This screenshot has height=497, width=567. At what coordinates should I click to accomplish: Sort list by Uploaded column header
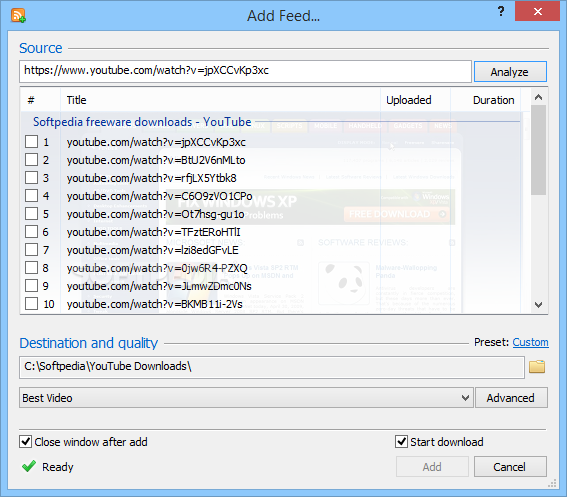(415, 100)
